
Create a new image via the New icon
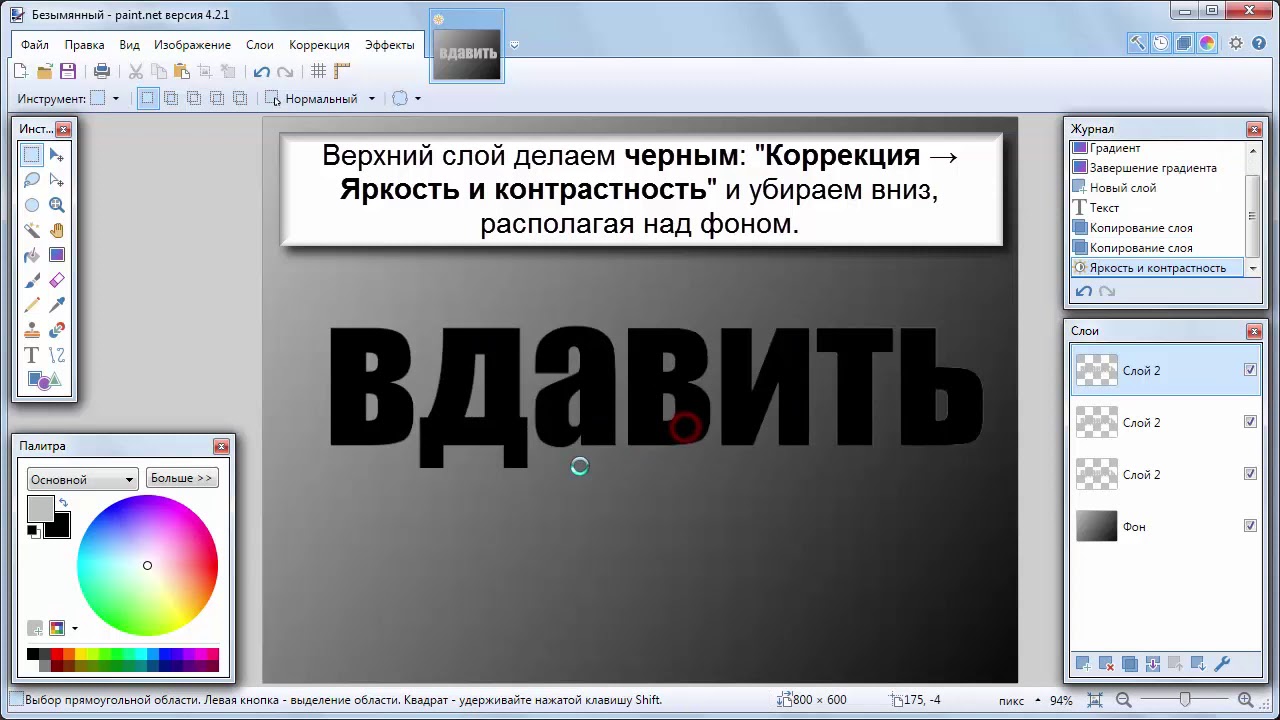(x=21, y=71)
